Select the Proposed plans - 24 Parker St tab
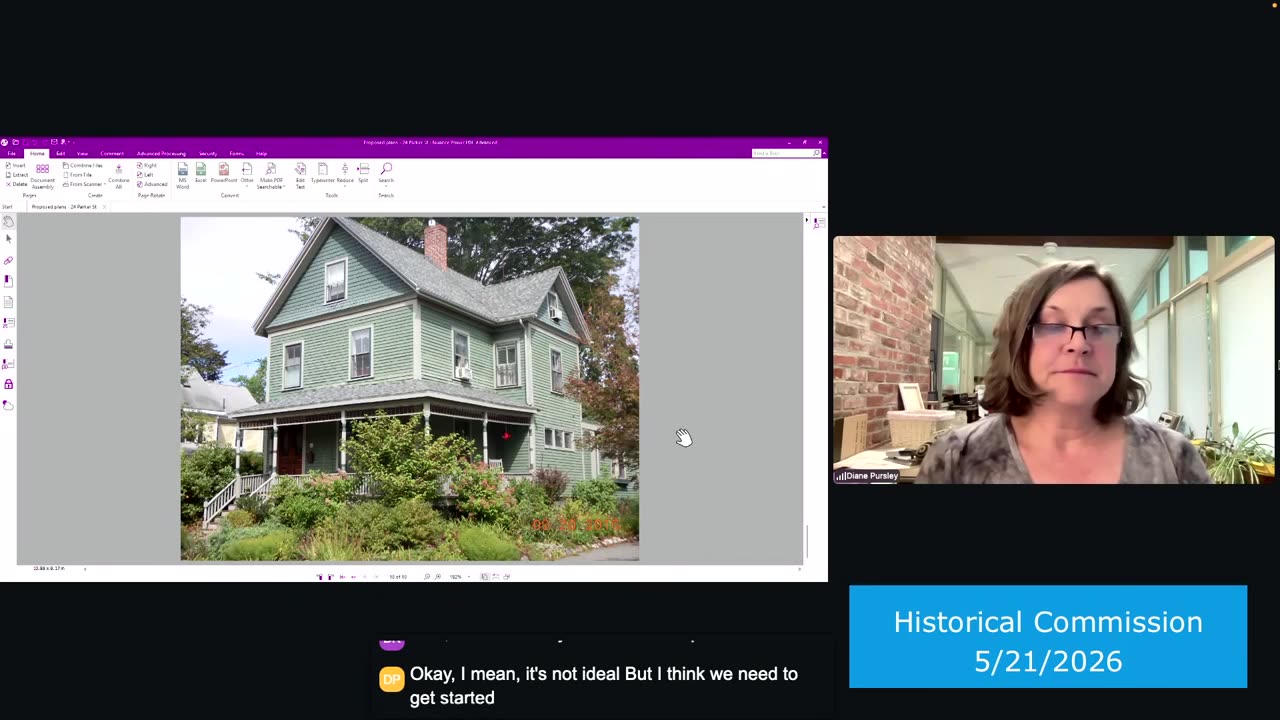Image resolution: width=1280 pixels, height=720 pixels. [x=64, y=207]
